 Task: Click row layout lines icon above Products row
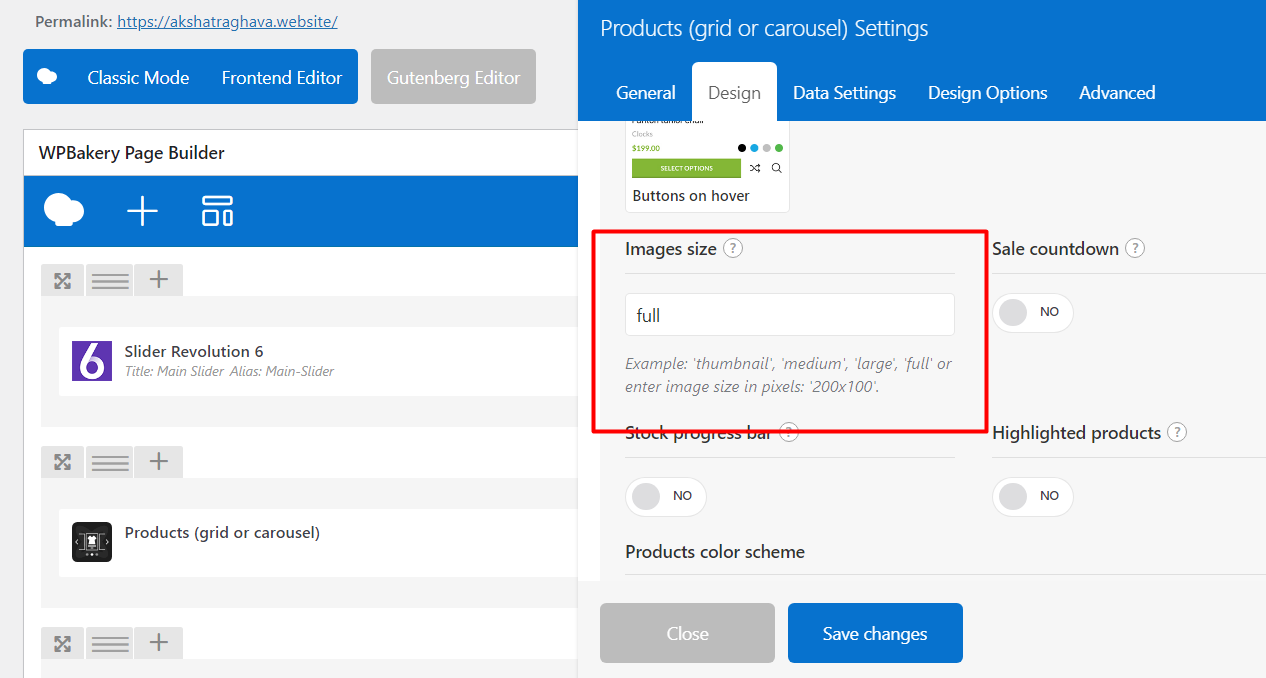click(110, 462)
